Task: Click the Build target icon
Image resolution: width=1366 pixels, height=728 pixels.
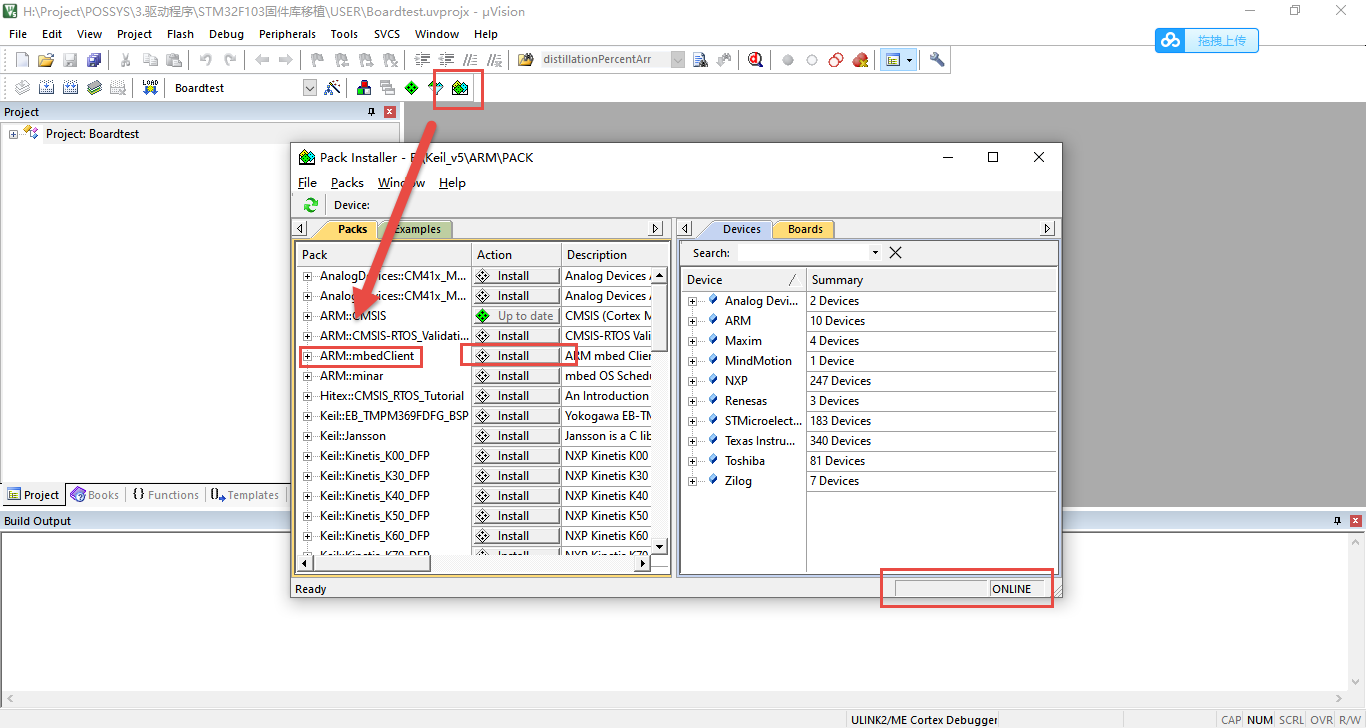Action: pos(46,88)
